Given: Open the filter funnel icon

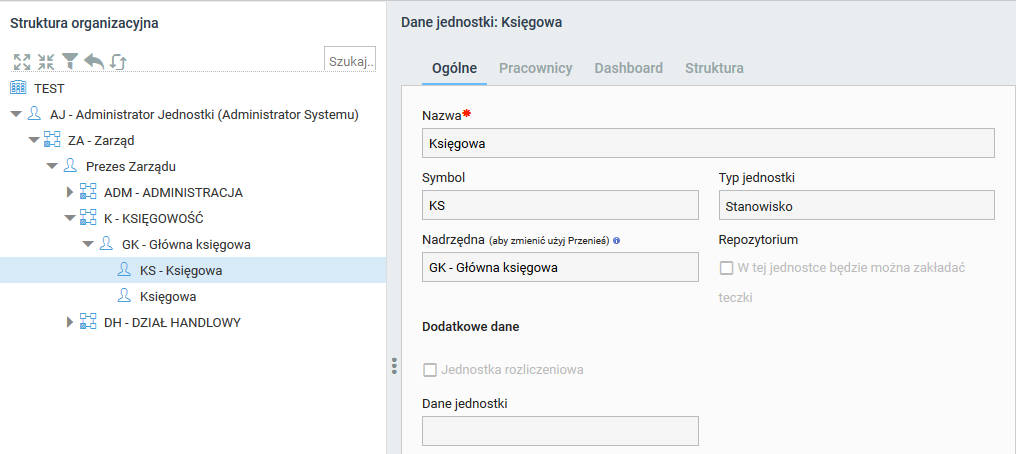Looking at the screenshot, I should click(x=70, y=62).
